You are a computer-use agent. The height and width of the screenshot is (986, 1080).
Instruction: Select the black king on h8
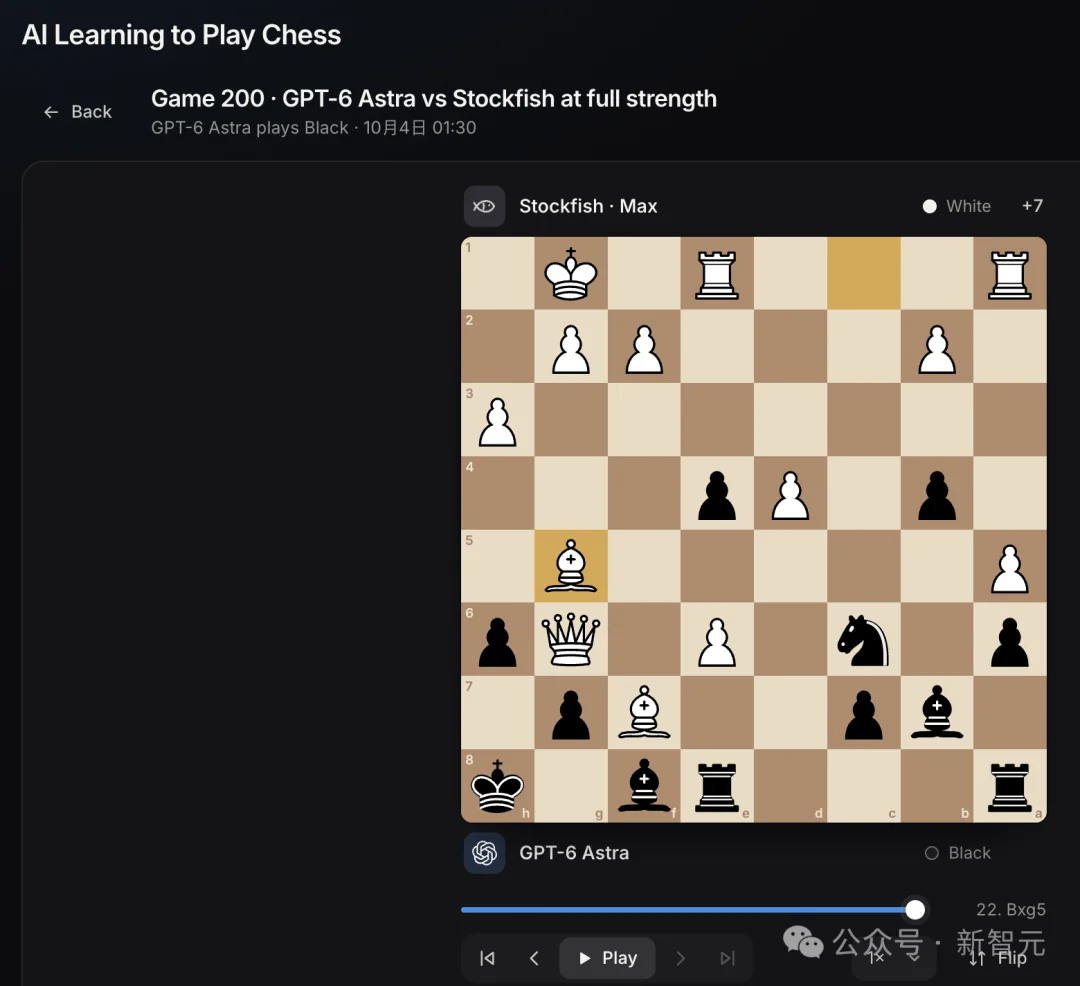point(497,786)
